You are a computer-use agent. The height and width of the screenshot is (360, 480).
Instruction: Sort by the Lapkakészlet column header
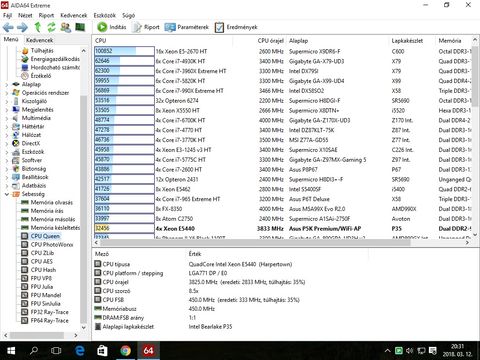(412, 40)
